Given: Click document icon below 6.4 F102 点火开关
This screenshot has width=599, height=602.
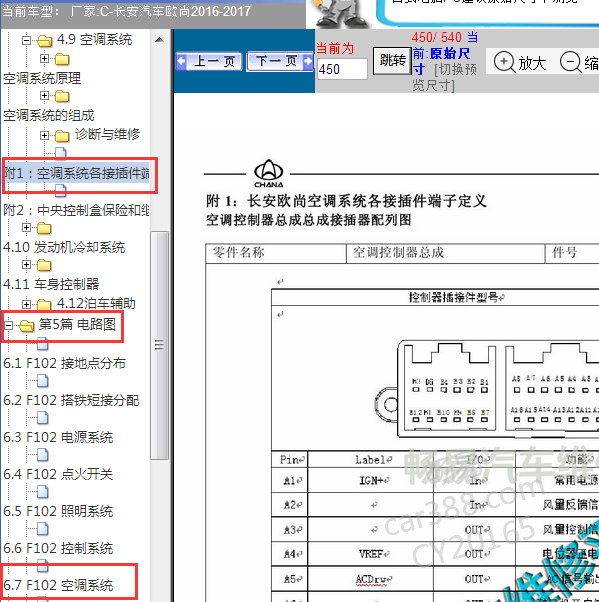Looking at the screenshot, I should pyautogui.click(x=43, y=491).
